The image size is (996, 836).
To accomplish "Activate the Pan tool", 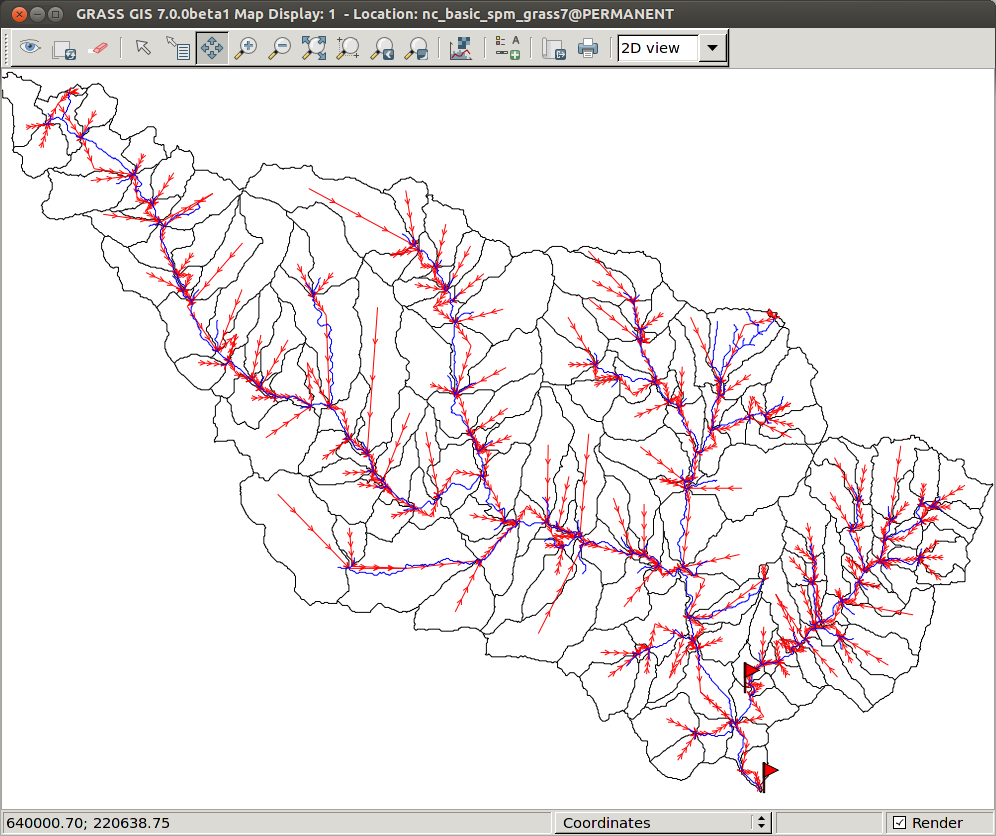I will 212,48.
